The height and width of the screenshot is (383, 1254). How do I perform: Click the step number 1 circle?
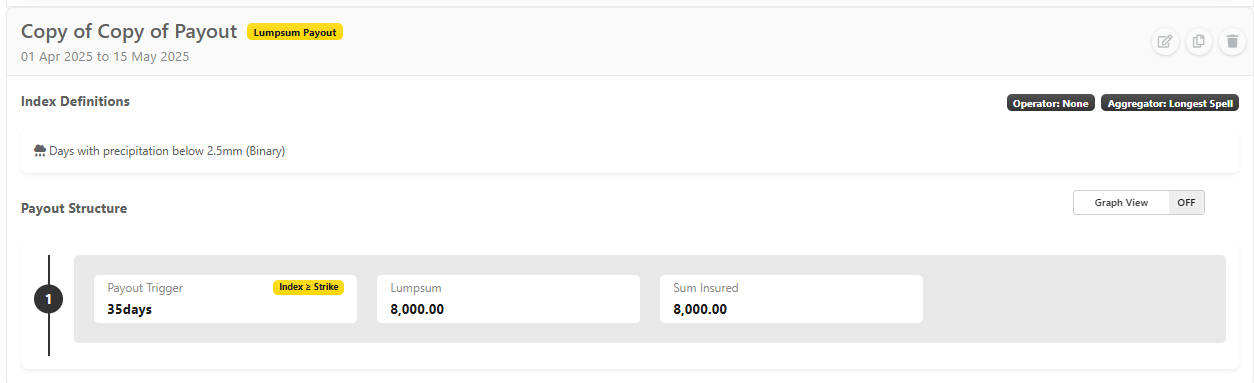pyautogui.click(x=49, y=299)
